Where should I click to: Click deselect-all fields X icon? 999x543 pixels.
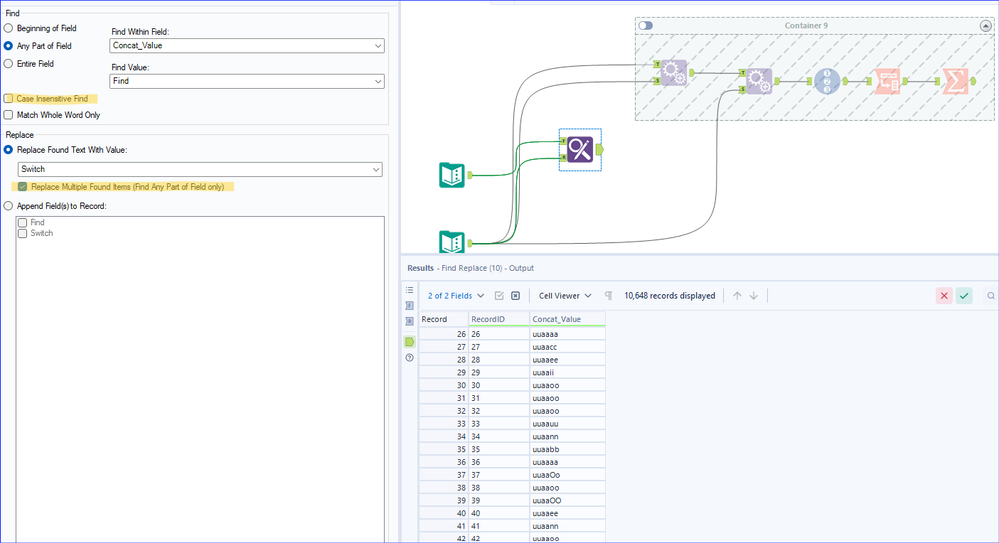(516, 296)
